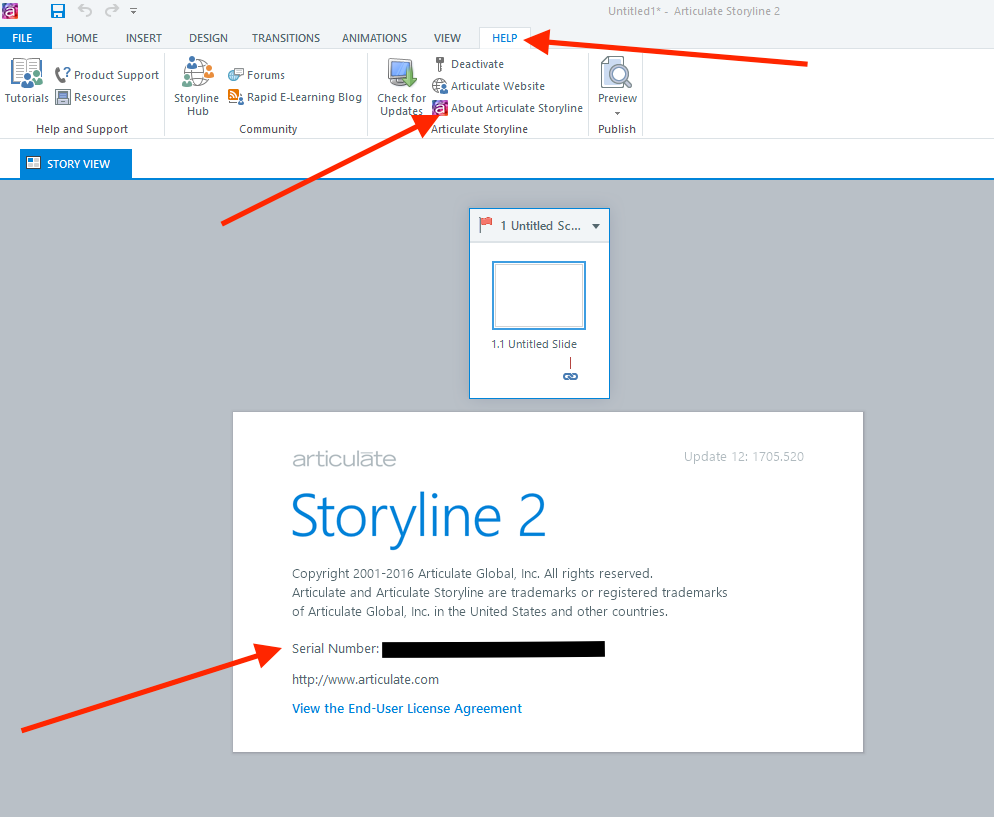The width and height of the screenshot is (994, 817).
Task: Switch to the DESIGN ribbon tab
Action: 208,38
